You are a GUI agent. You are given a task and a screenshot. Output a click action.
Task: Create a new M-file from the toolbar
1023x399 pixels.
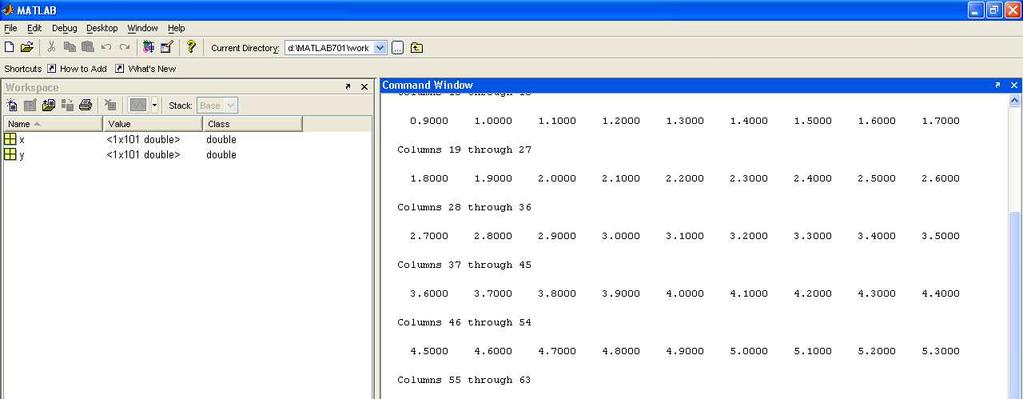(x=9, y=47)
